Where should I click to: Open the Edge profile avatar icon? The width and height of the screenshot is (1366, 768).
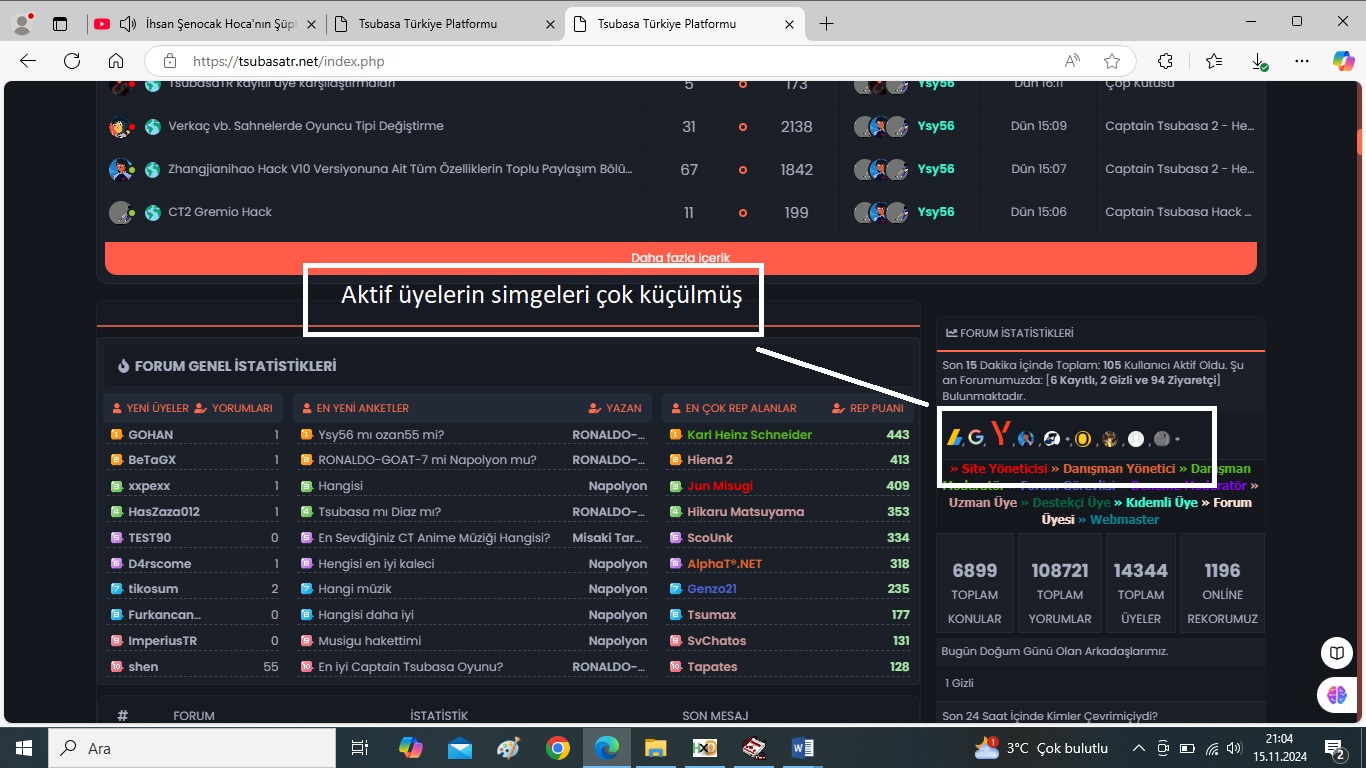click(x=21, y=23)
